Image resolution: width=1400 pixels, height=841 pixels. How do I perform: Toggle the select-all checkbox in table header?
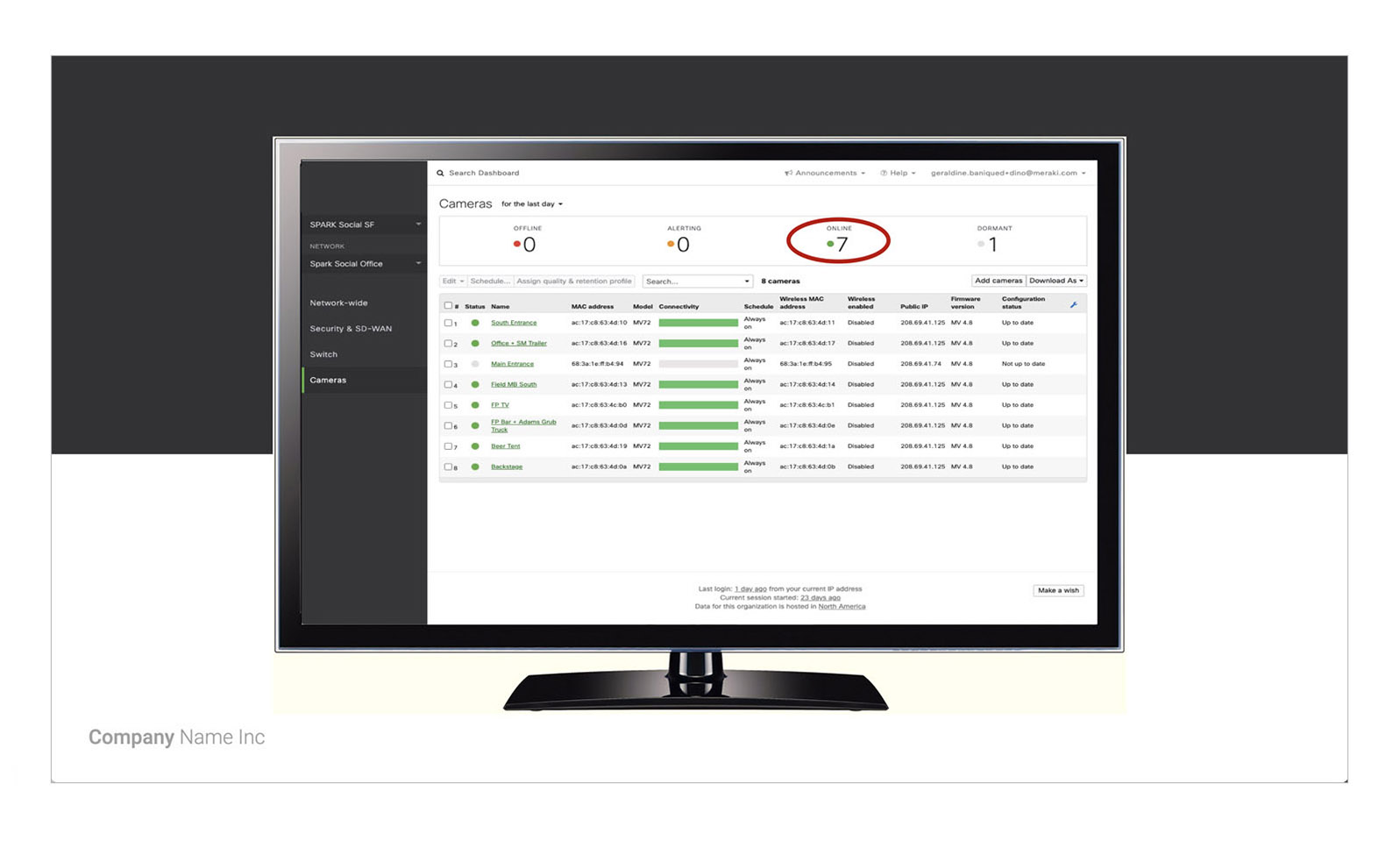point(448,305)
